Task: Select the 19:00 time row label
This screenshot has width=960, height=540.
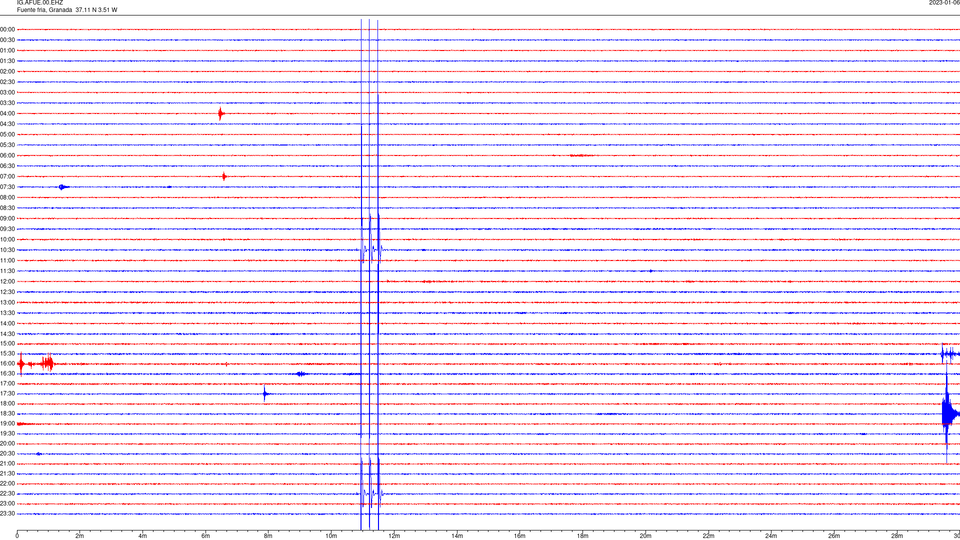Action: pyautogui.click(x=7, y=424)
